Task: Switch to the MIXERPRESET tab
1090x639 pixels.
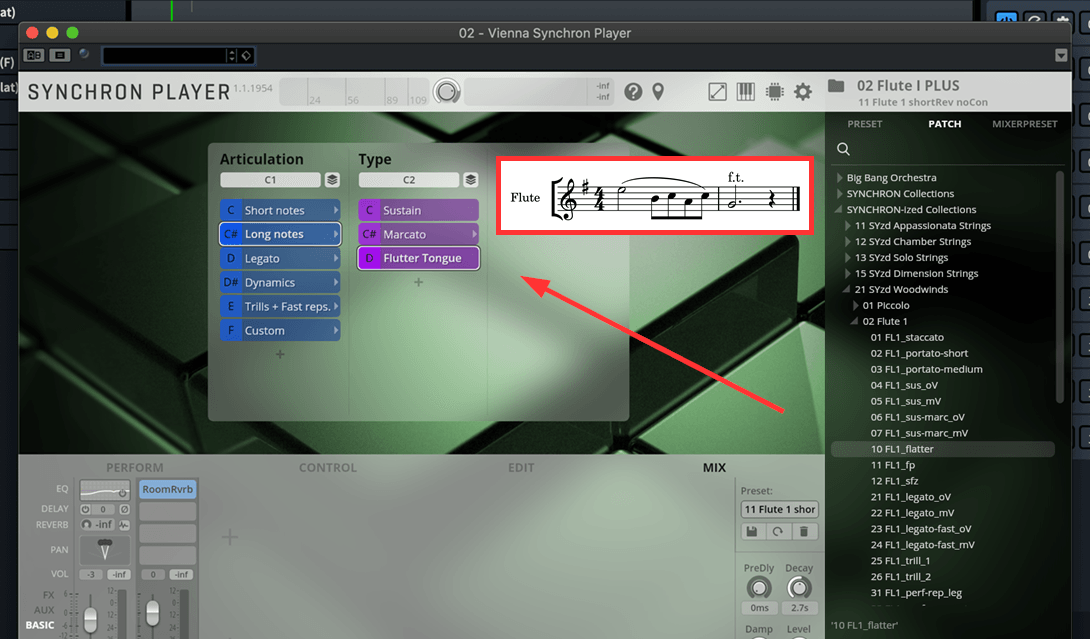Action: tap(1025, 124)
